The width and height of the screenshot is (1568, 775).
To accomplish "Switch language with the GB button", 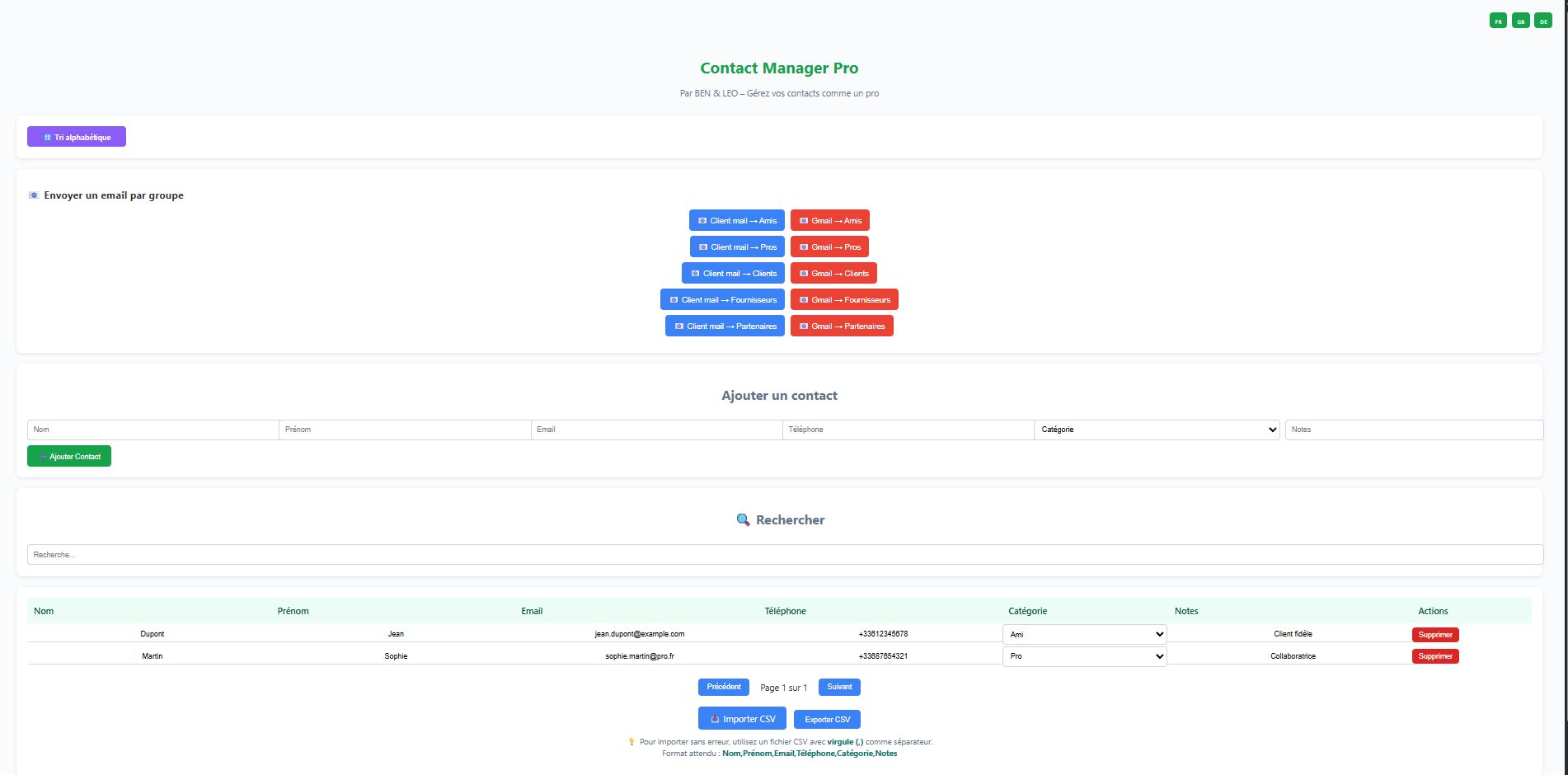I will 1520,21.
